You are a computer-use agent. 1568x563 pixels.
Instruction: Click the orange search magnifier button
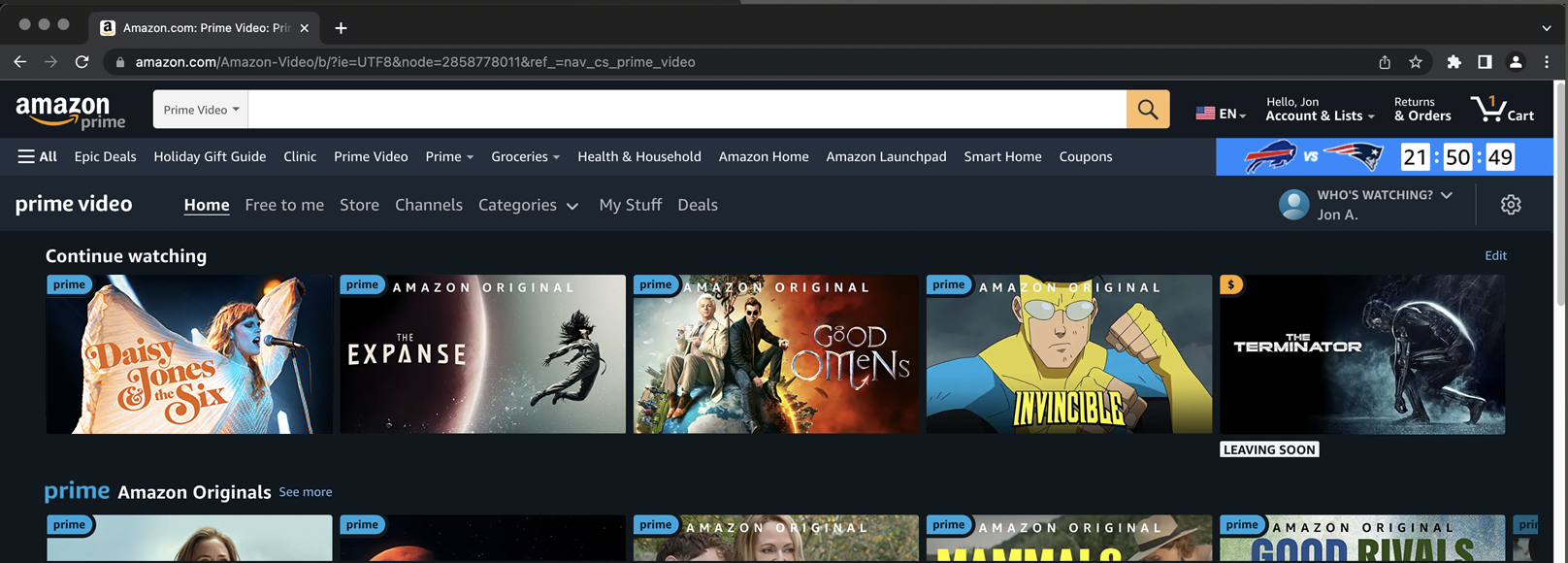tap(1148, 110)
